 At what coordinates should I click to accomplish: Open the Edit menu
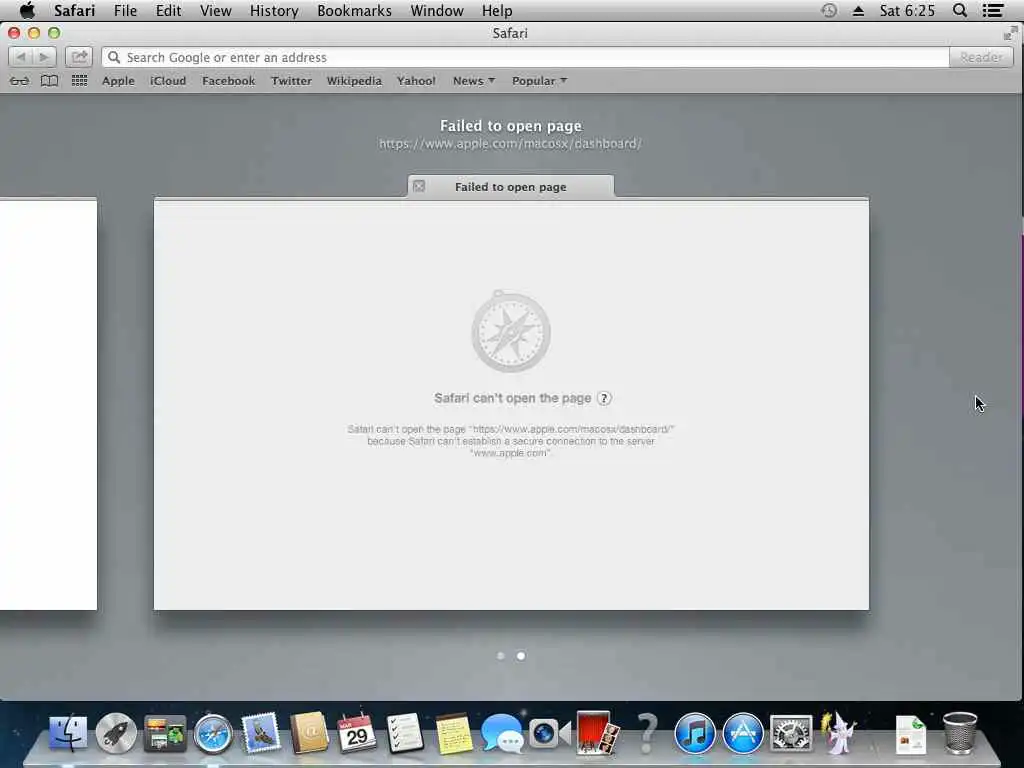[x=168, y=10]
